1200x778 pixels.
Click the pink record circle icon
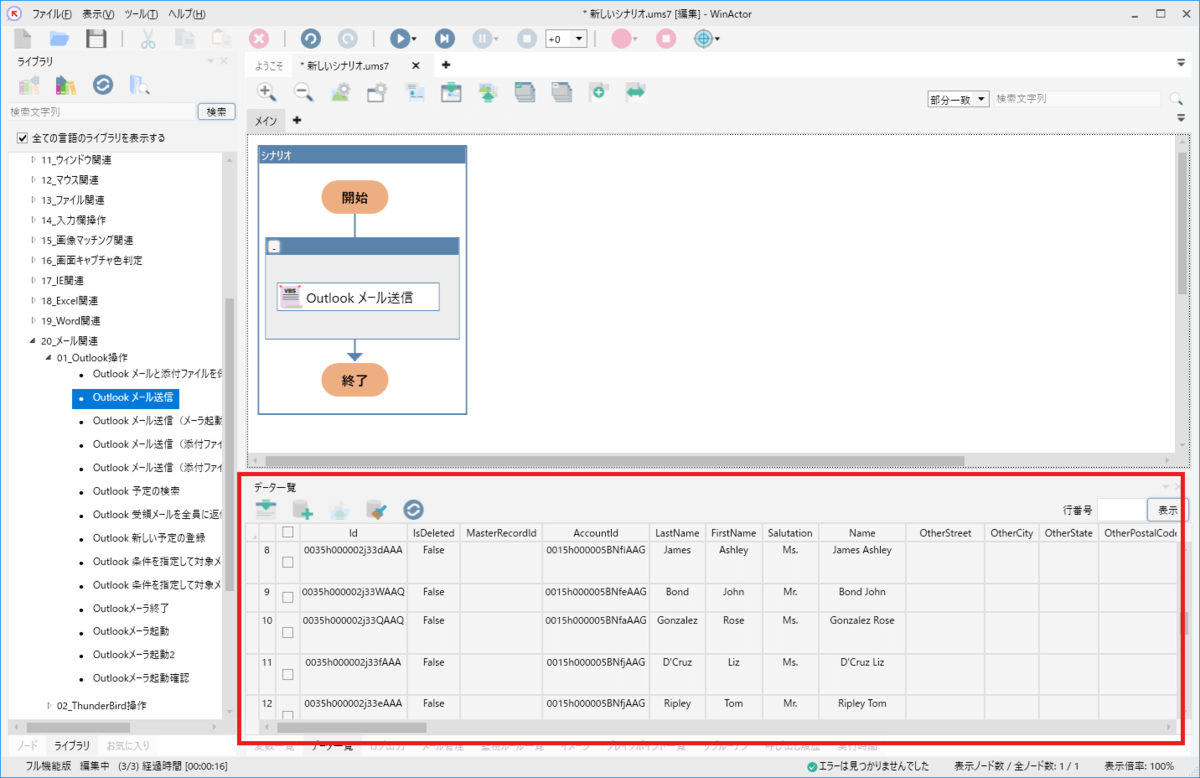[x=620, y=38]
